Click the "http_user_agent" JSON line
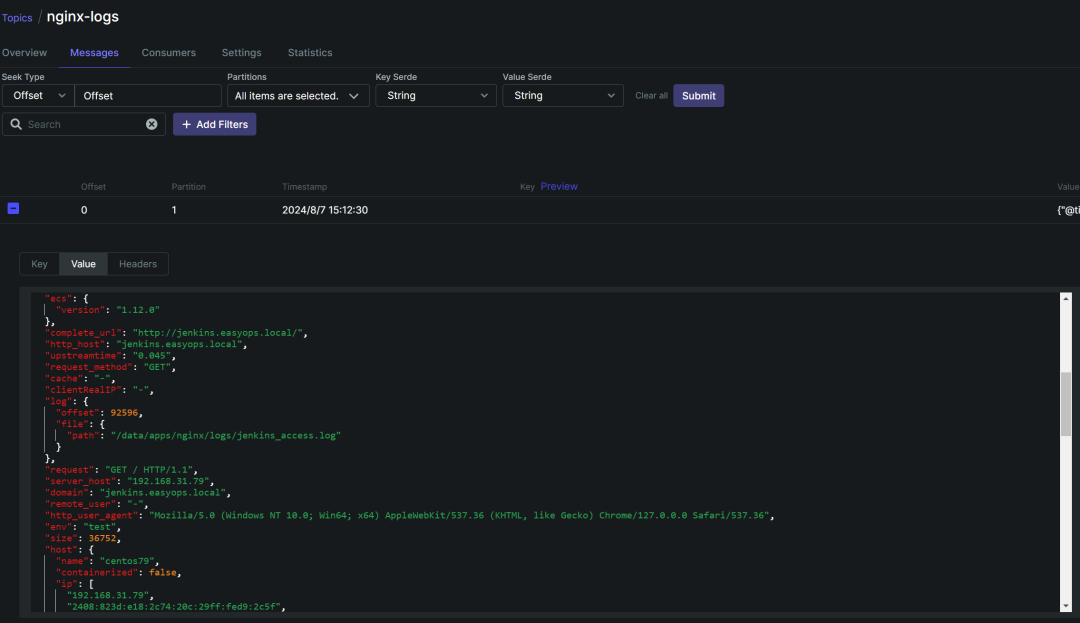Image resolution: width=1080 pixels, height=623 pixels. pyautogui.click(x=410, y=515)
